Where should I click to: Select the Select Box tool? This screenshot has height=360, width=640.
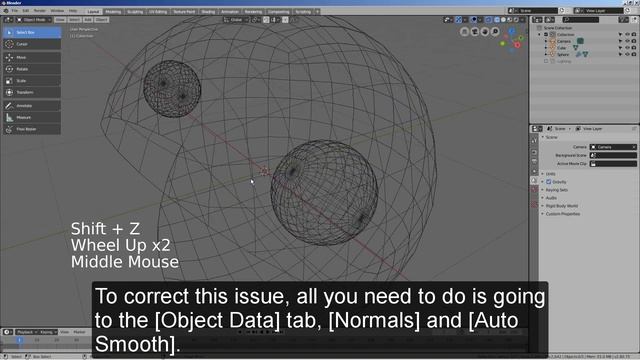pyautogui.click(x=32, y=32)
